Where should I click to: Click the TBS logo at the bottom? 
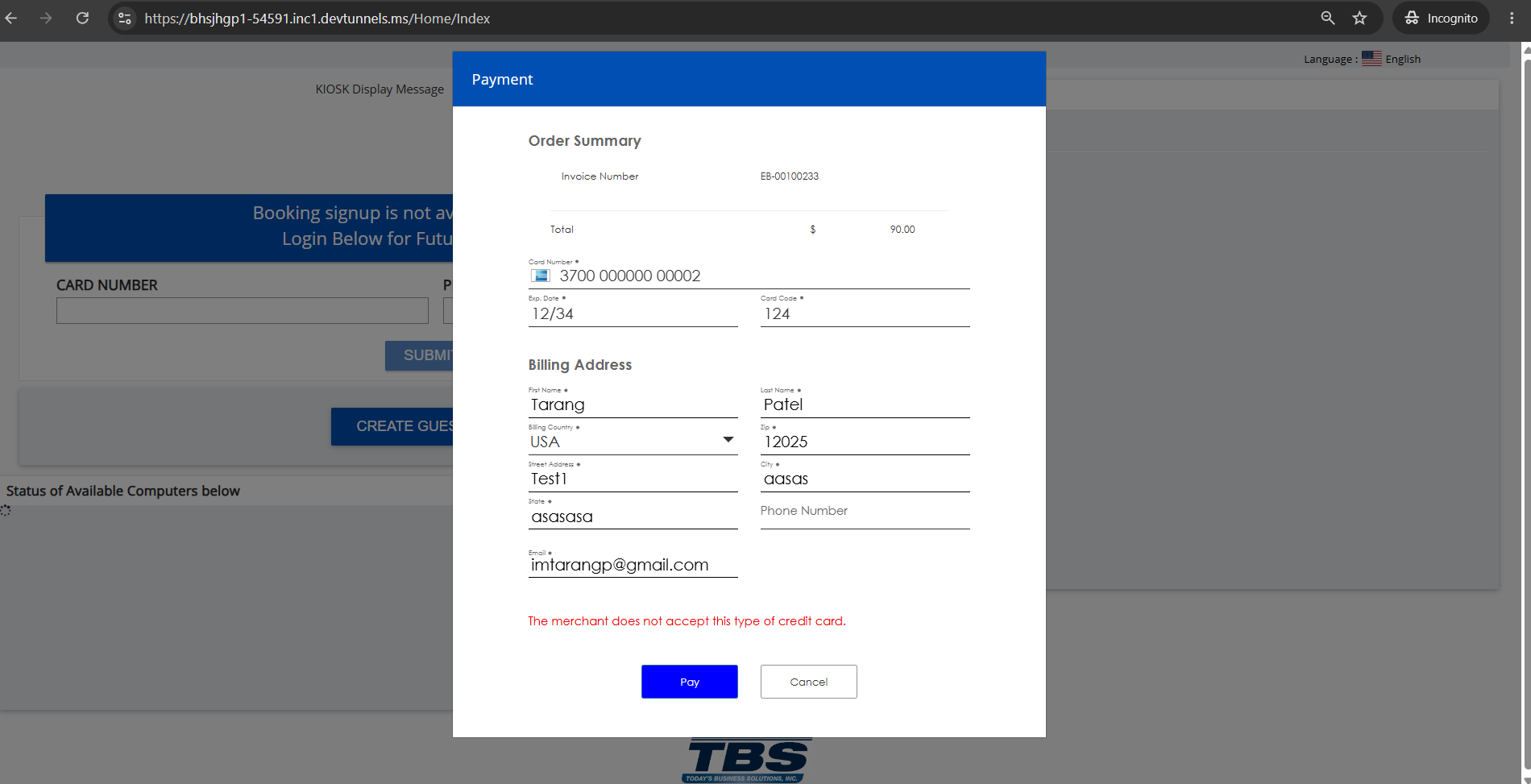point(748,761)
